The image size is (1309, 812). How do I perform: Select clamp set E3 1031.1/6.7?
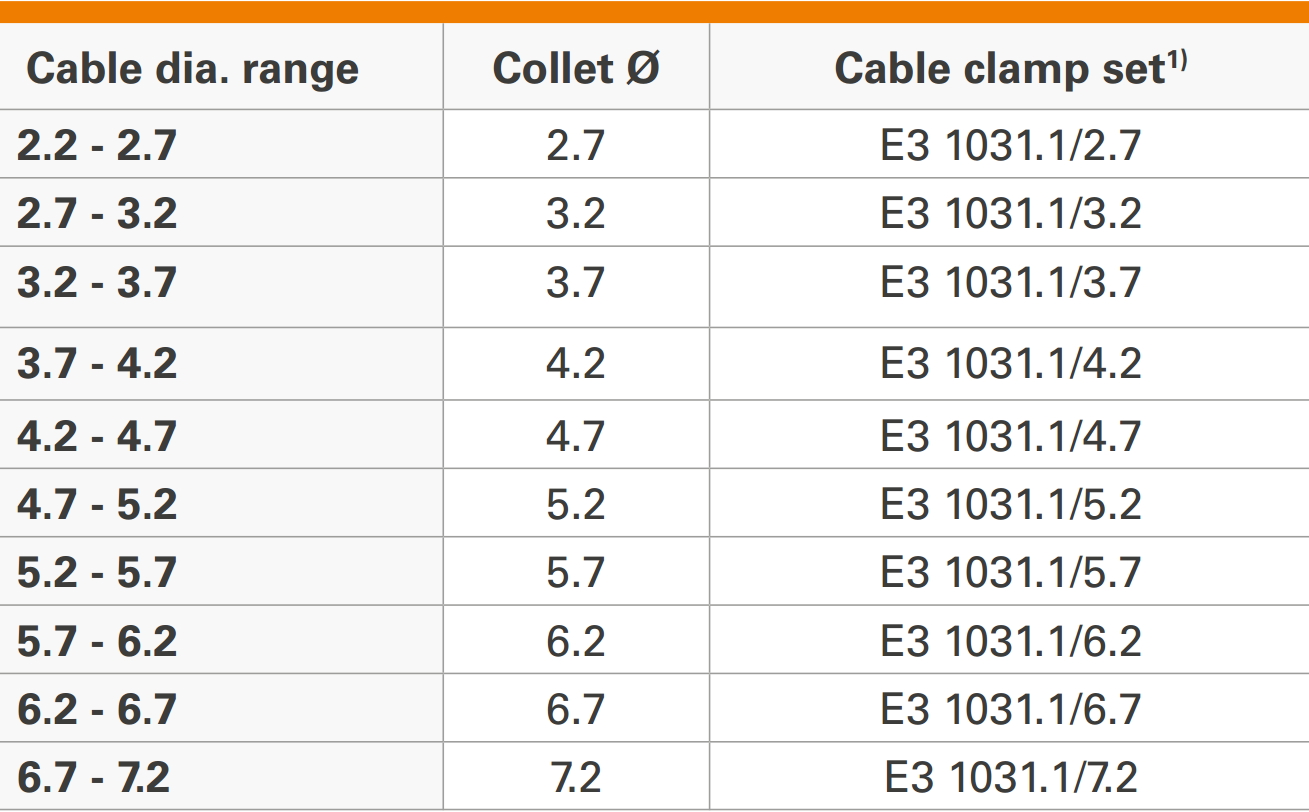coord(1010,709)
